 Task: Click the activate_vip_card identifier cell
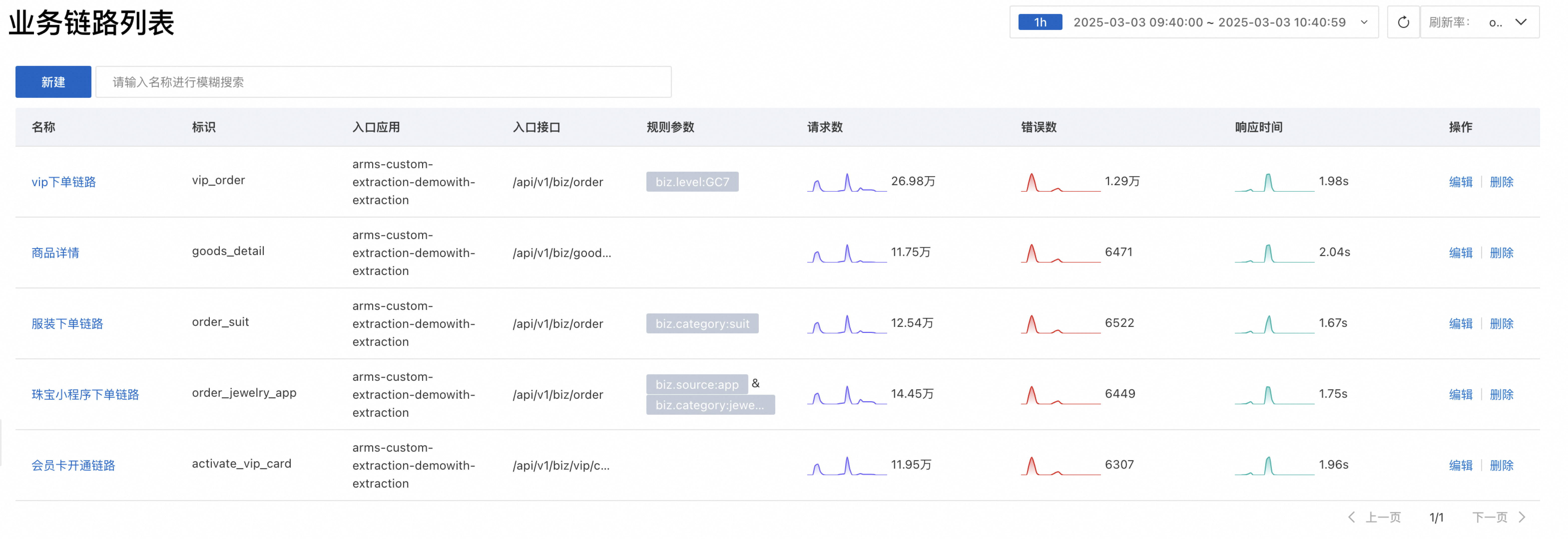click(x=242, y=464)
